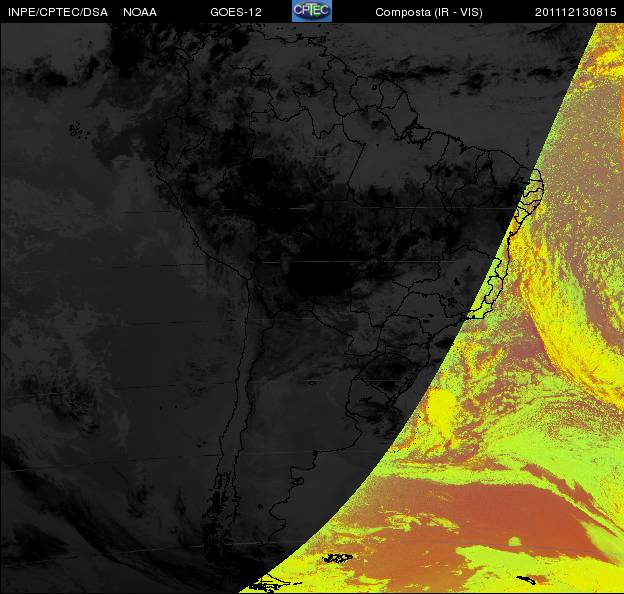
Task: Select the INPE/CPTEC/DSA header text
Action: click(58, 12)
